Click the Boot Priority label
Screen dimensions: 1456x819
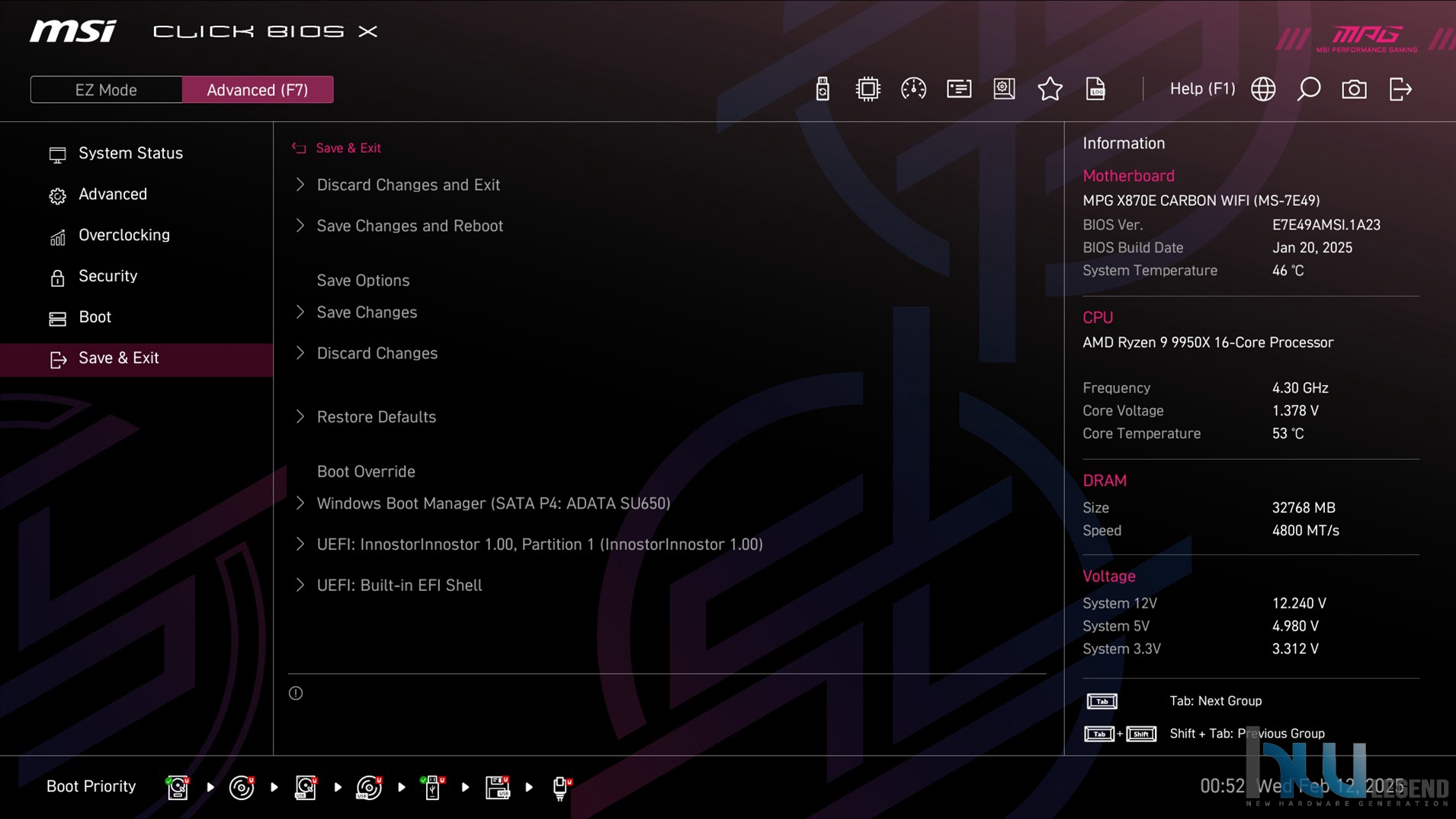91,786
